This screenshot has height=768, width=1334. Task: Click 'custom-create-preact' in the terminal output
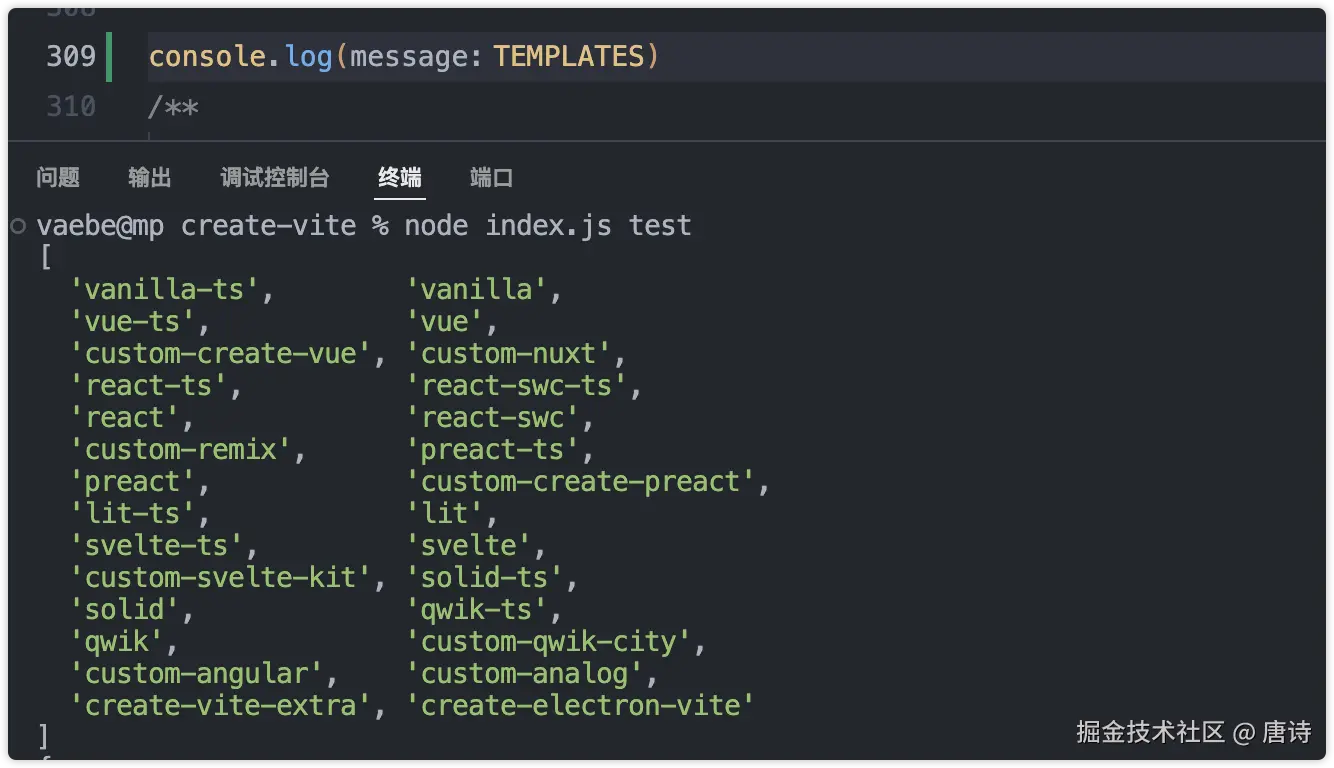(580, 482)
